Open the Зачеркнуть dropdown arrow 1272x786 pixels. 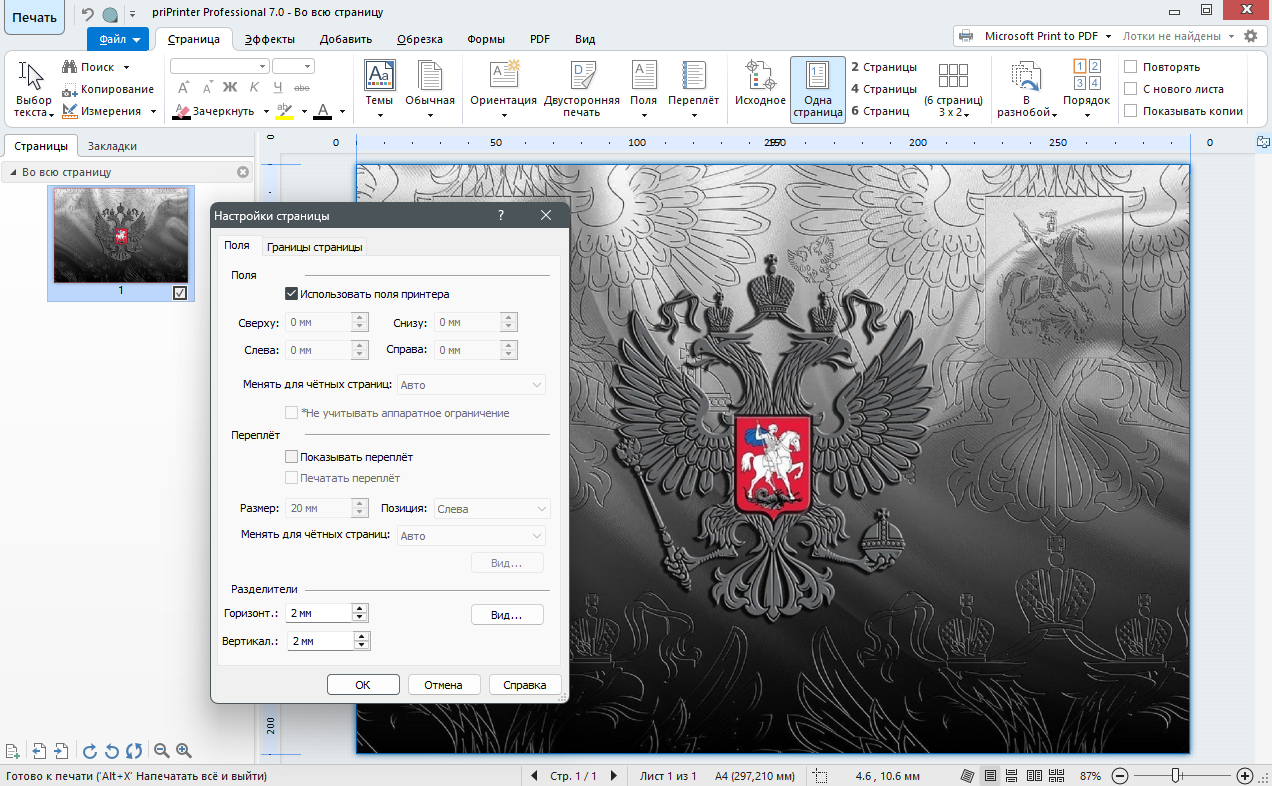[x=266, y=111]
